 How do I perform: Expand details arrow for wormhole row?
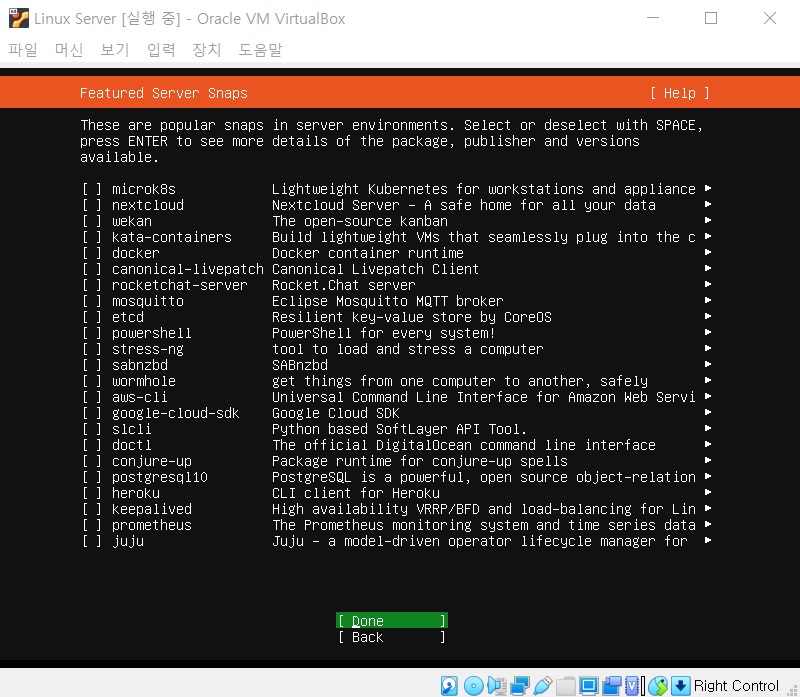click(708, 380)
